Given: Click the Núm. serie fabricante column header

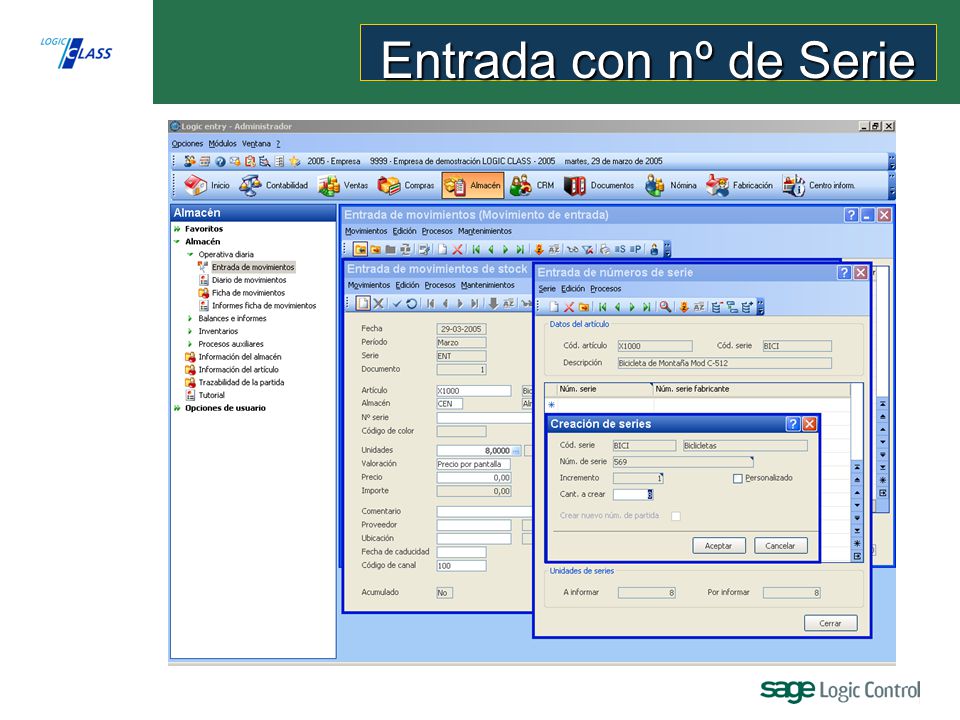Looking at the screenshot, I should (x=752, y=389).
